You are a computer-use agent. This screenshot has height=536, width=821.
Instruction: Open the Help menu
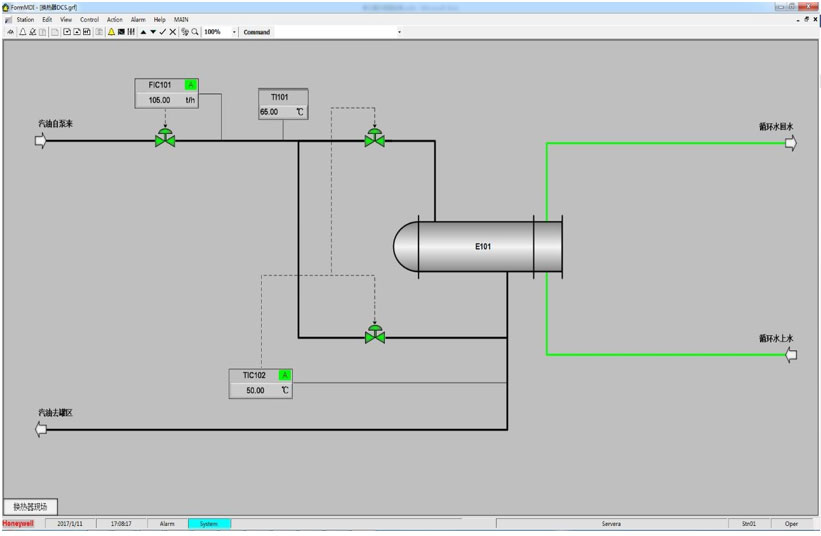click(x=160, y=19)
